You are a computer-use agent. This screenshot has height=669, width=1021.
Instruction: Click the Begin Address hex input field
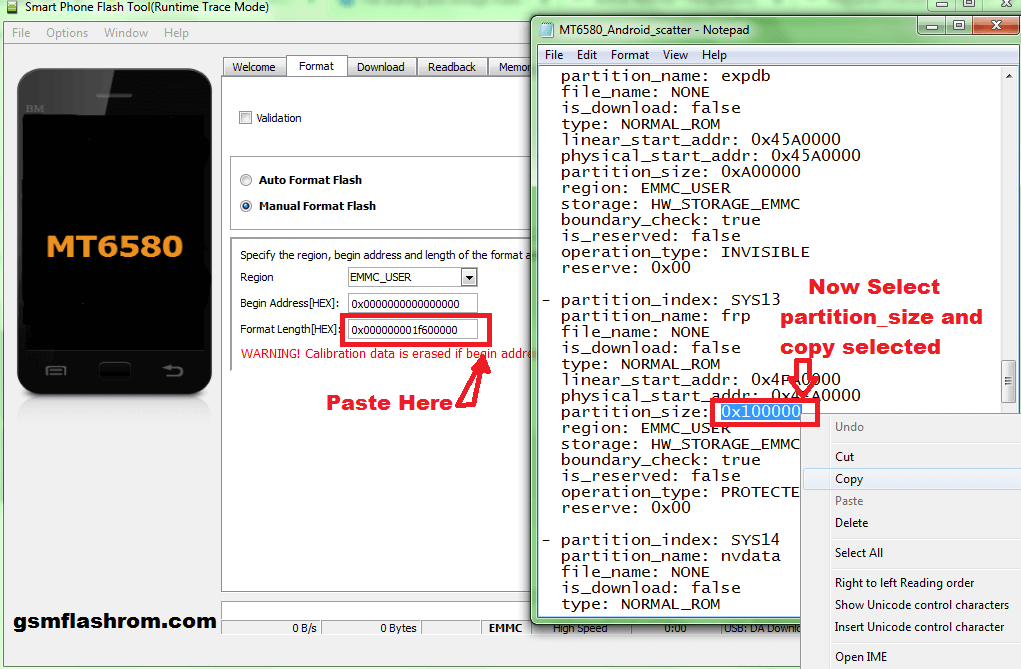click(413, 304)
